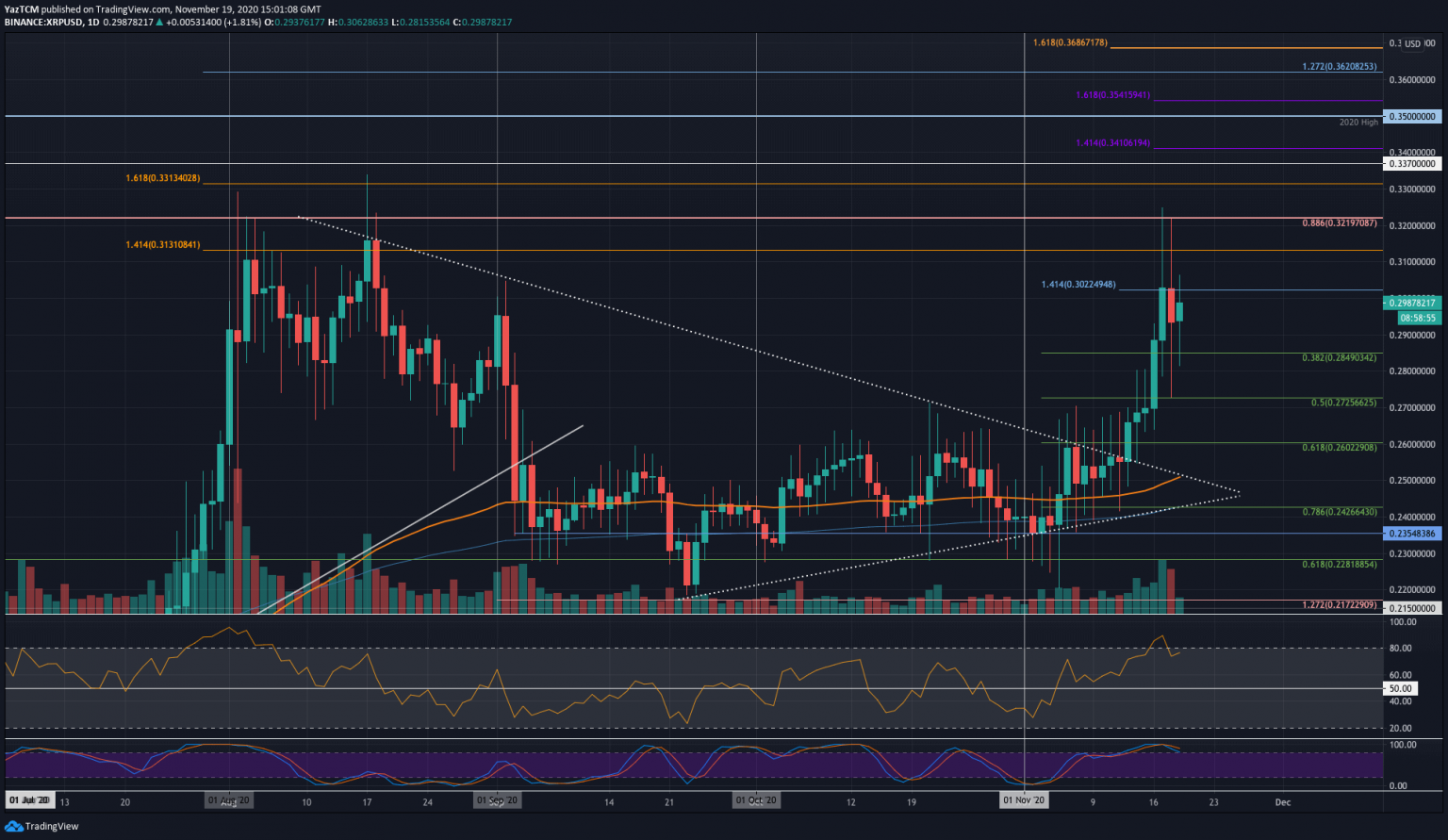Select the 1.414 extension label at 0.30224948
1448x840 pixels.
click(x=1078, y=285)
